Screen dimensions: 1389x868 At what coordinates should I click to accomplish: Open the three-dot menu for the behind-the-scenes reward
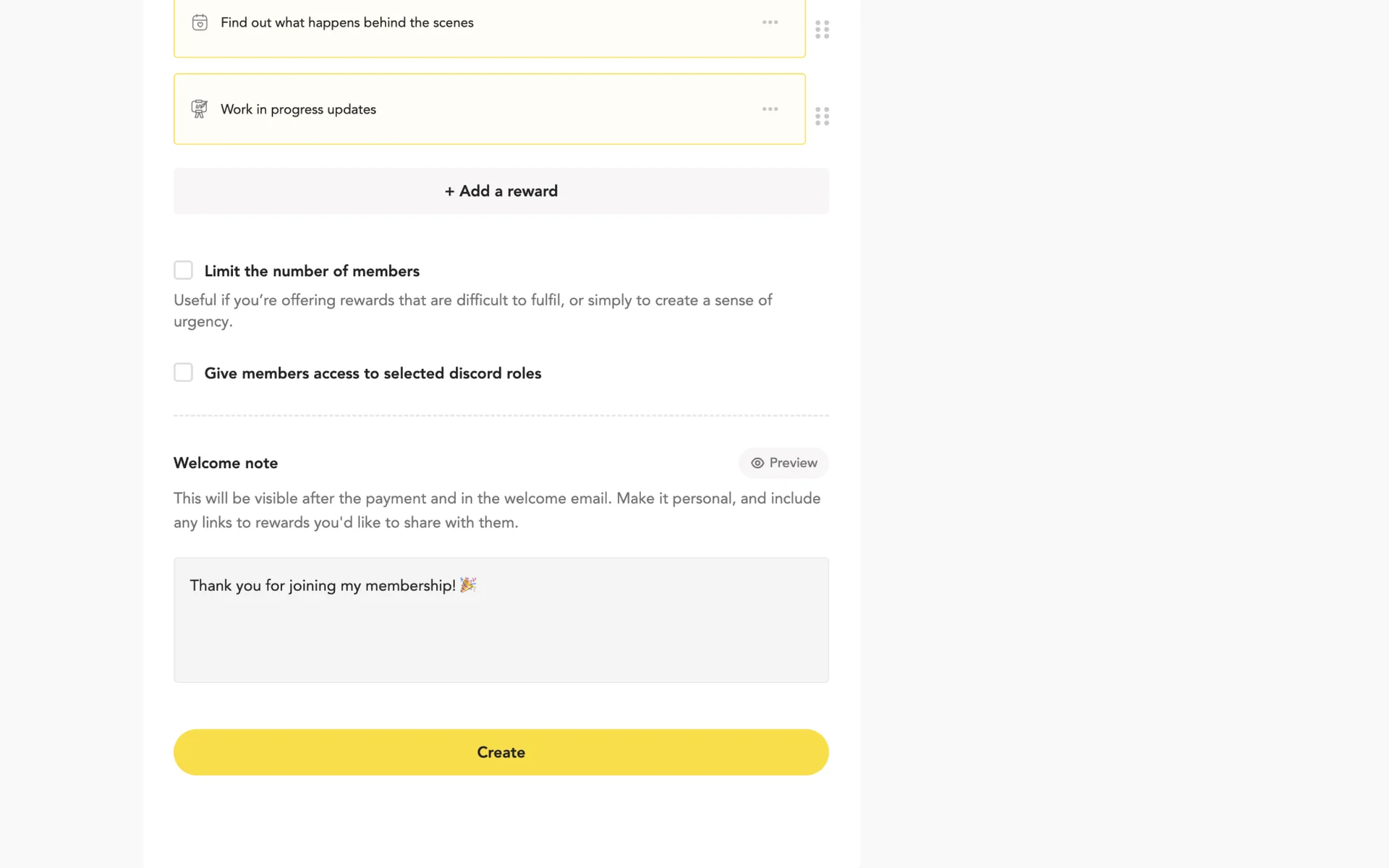(770, 22)
